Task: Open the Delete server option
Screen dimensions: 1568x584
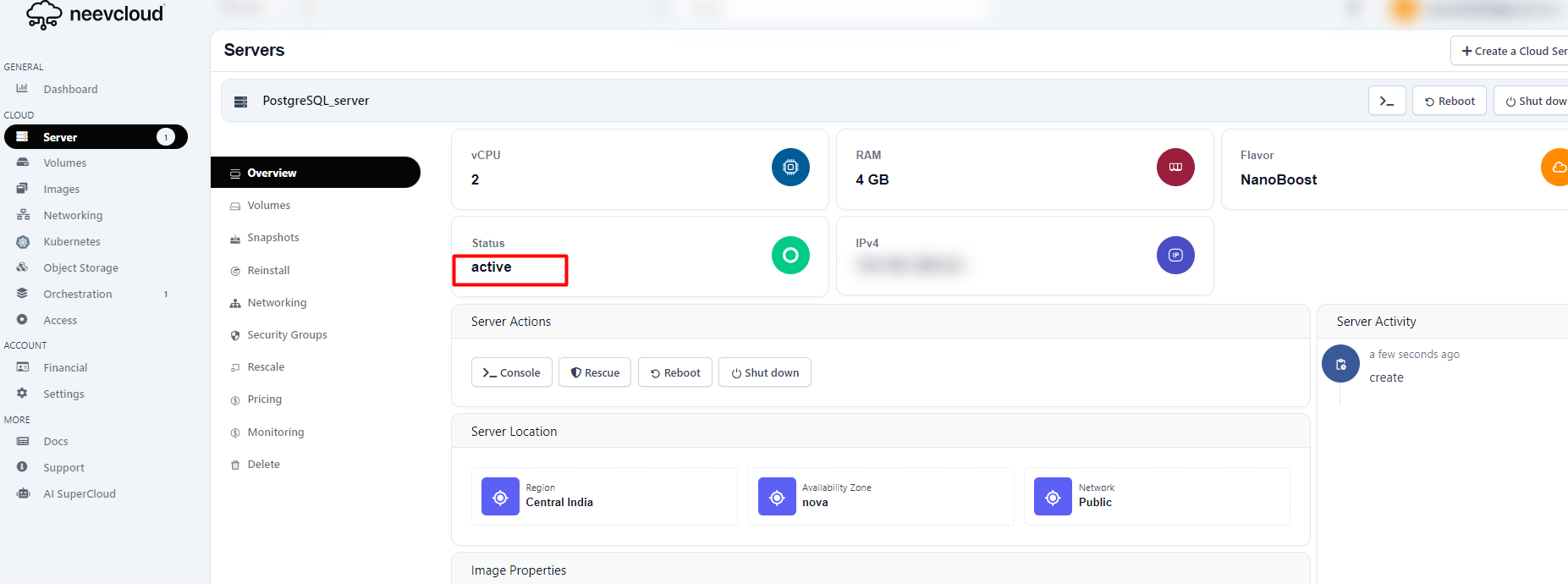Action: (263, 465)
